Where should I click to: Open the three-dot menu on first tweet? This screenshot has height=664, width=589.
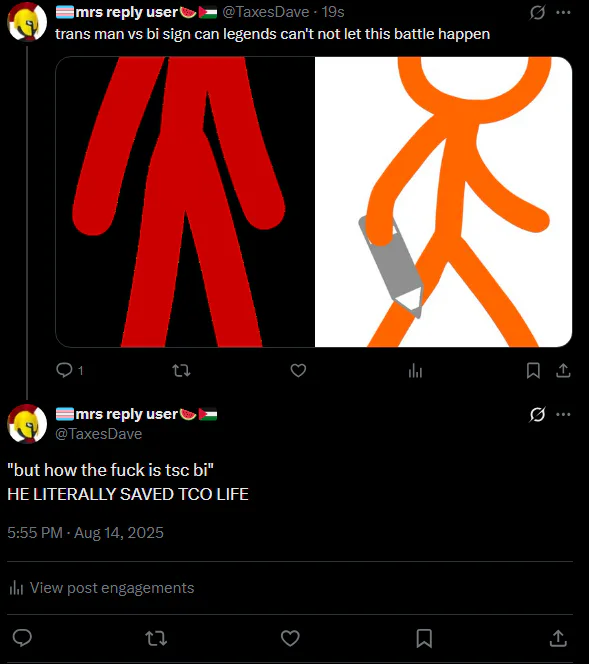[563, 12]
